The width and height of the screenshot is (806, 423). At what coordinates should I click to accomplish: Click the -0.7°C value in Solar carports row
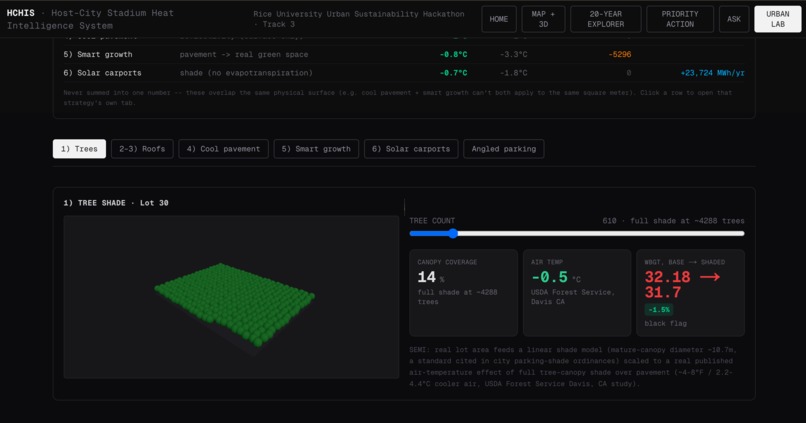pyautogui.click(x=453, y=73)
